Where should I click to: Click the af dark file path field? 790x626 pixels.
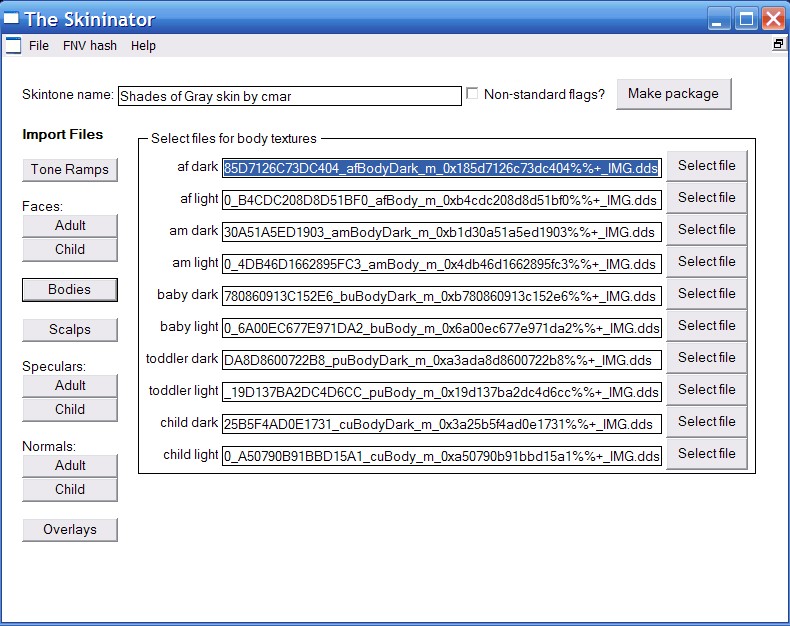[x=442, y=168]
